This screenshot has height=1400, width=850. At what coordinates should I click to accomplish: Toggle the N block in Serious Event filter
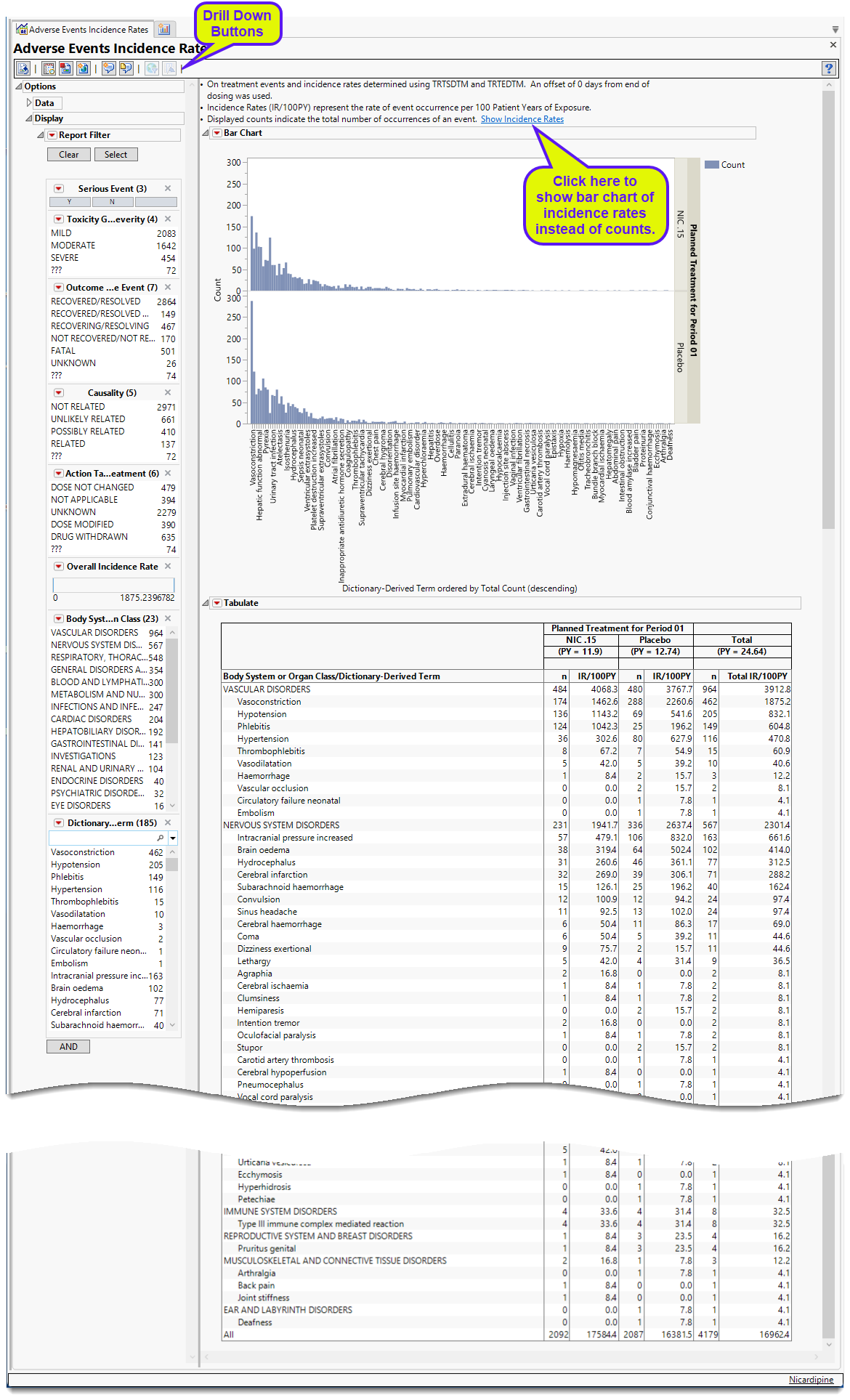pyautogui.click(x=112, y=202)
